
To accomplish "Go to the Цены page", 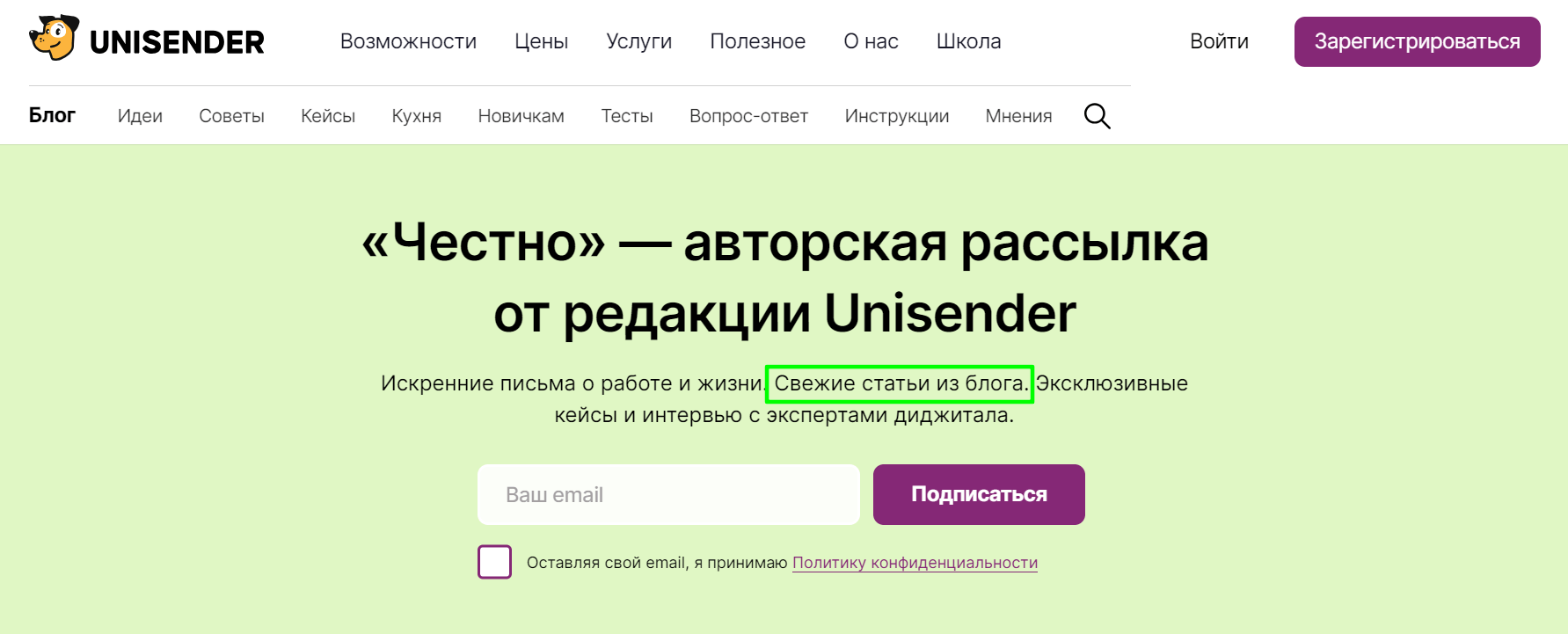I will tap(541, 41).
